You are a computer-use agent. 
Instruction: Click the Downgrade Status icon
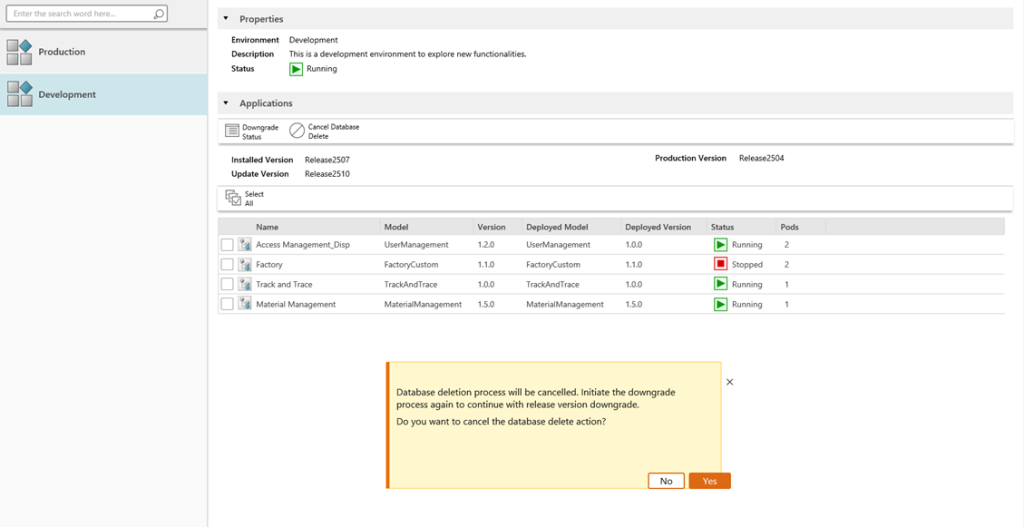coord(232,131)
